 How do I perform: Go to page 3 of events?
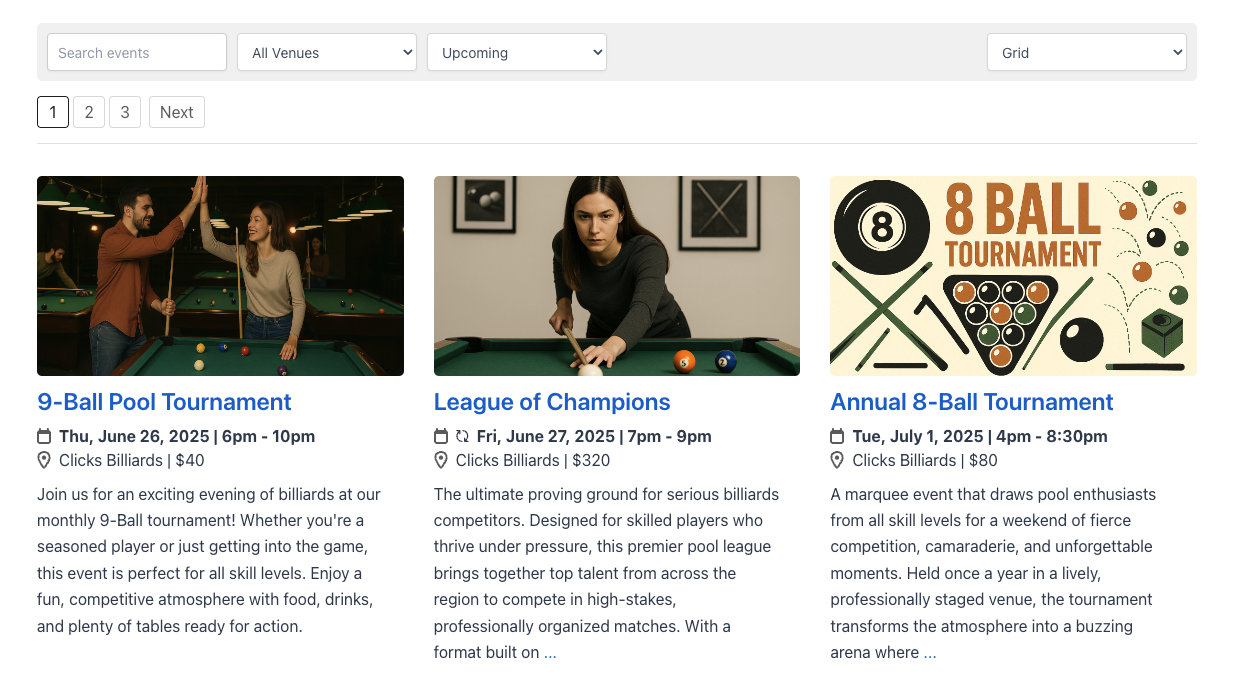tap(125, 112)
